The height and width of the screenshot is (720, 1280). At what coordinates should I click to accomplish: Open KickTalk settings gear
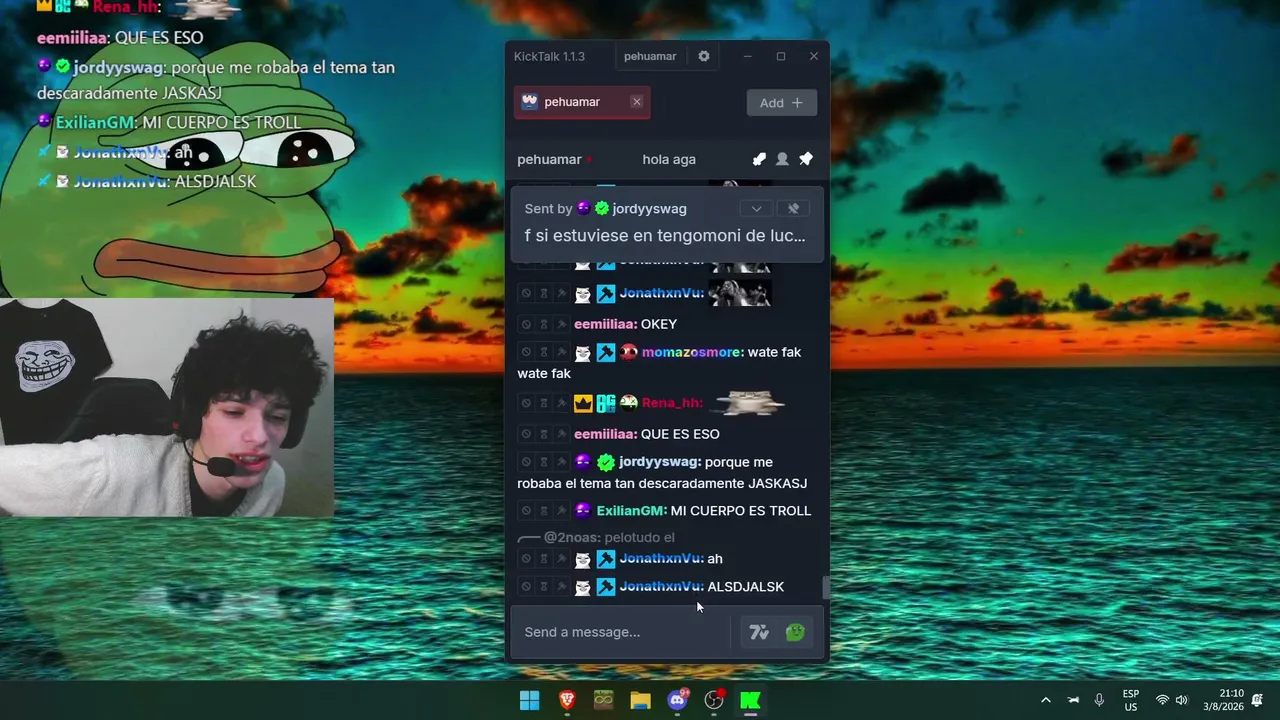pyautogui.click(x=704, y=56)
